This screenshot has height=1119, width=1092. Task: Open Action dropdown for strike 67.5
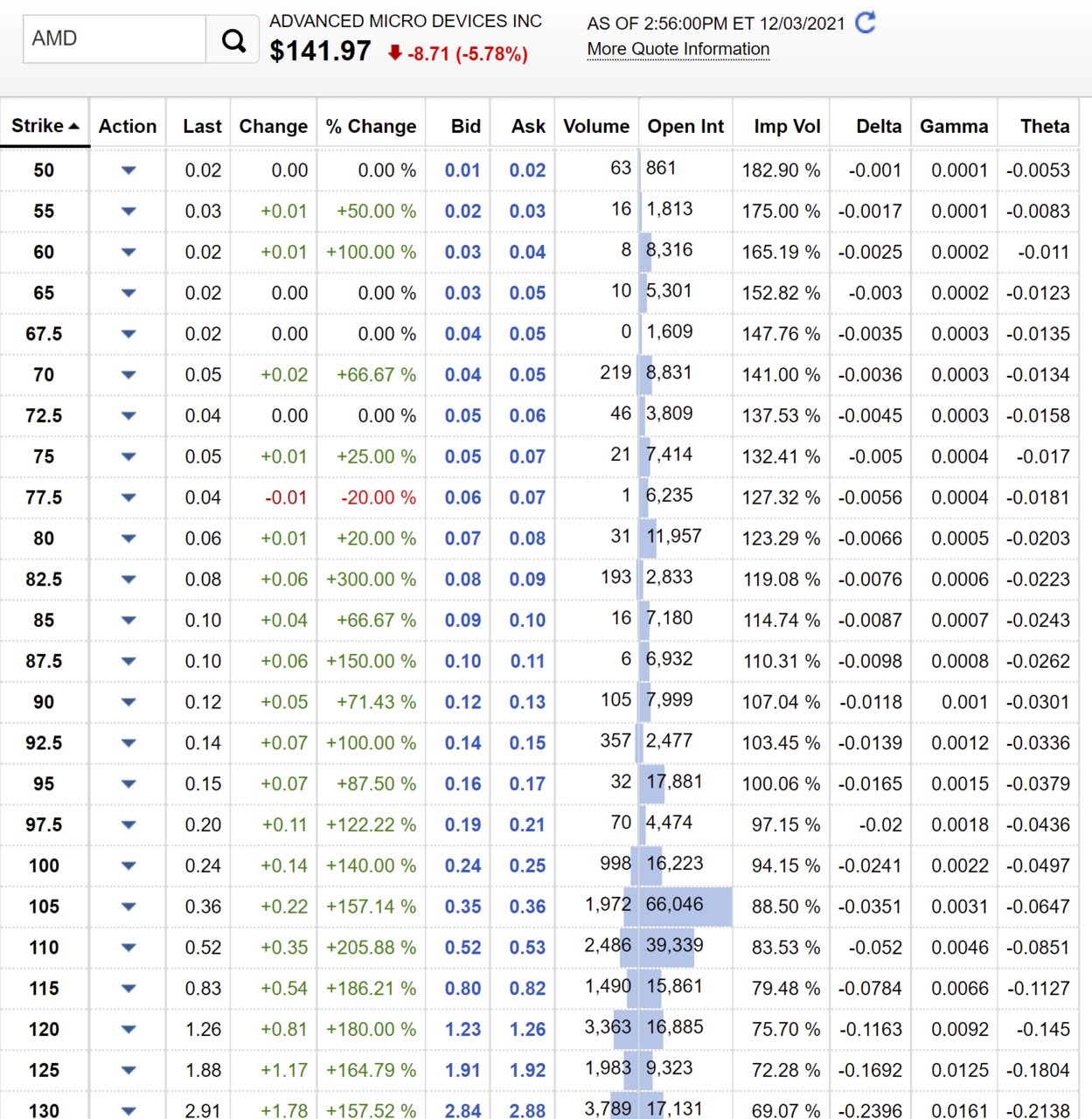(129, 334)
